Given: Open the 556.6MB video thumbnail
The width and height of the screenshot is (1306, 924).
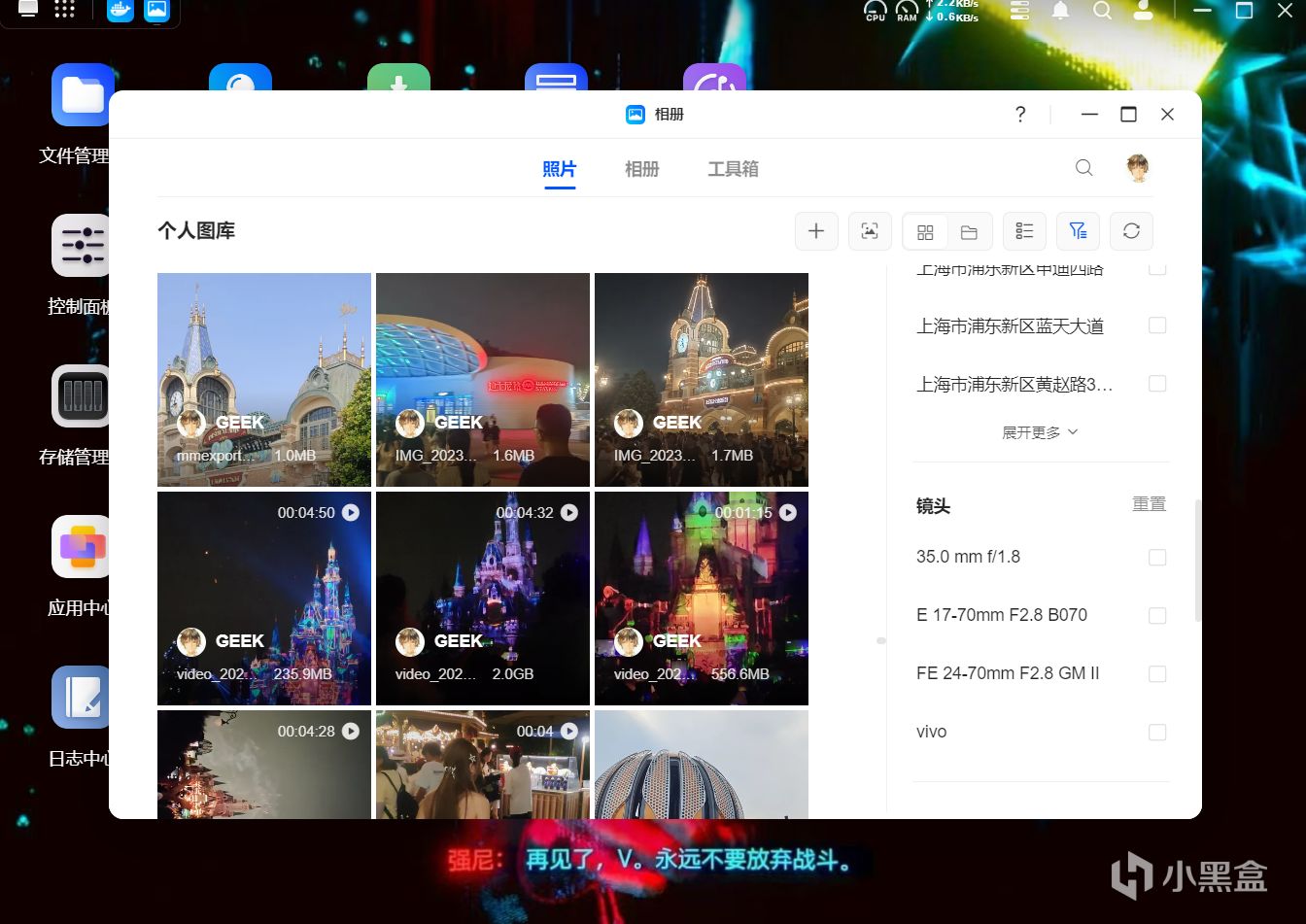Looking at the screenshot, I should click(x=702, y=599).
